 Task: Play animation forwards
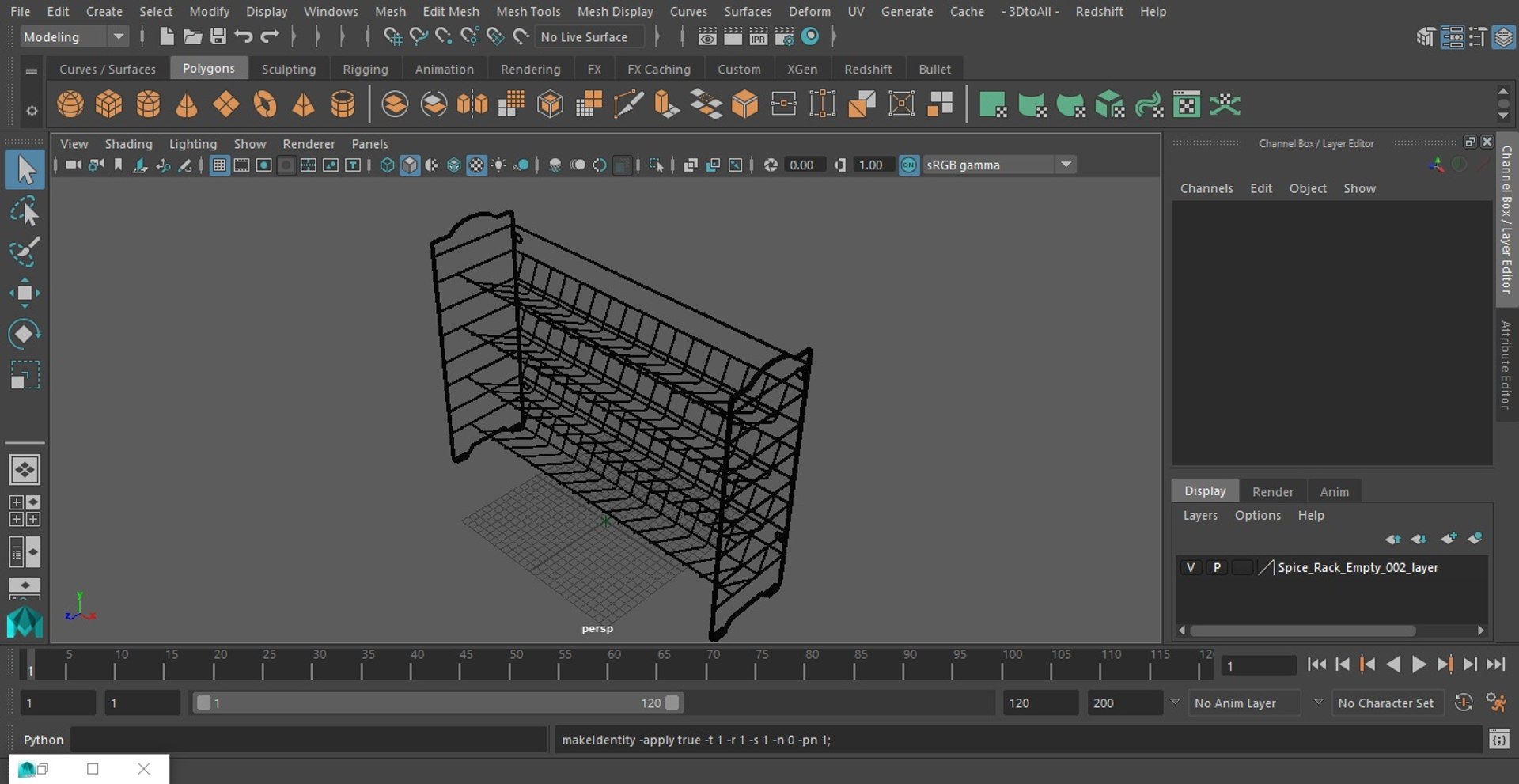tap(1419, 665)
